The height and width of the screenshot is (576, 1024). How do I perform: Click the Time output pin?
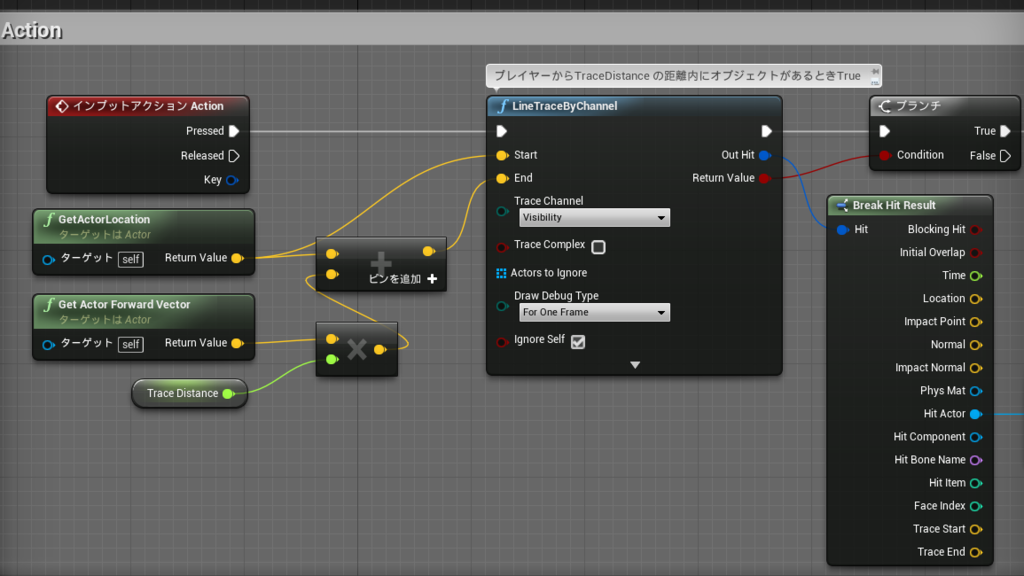[x=976, y=276]
